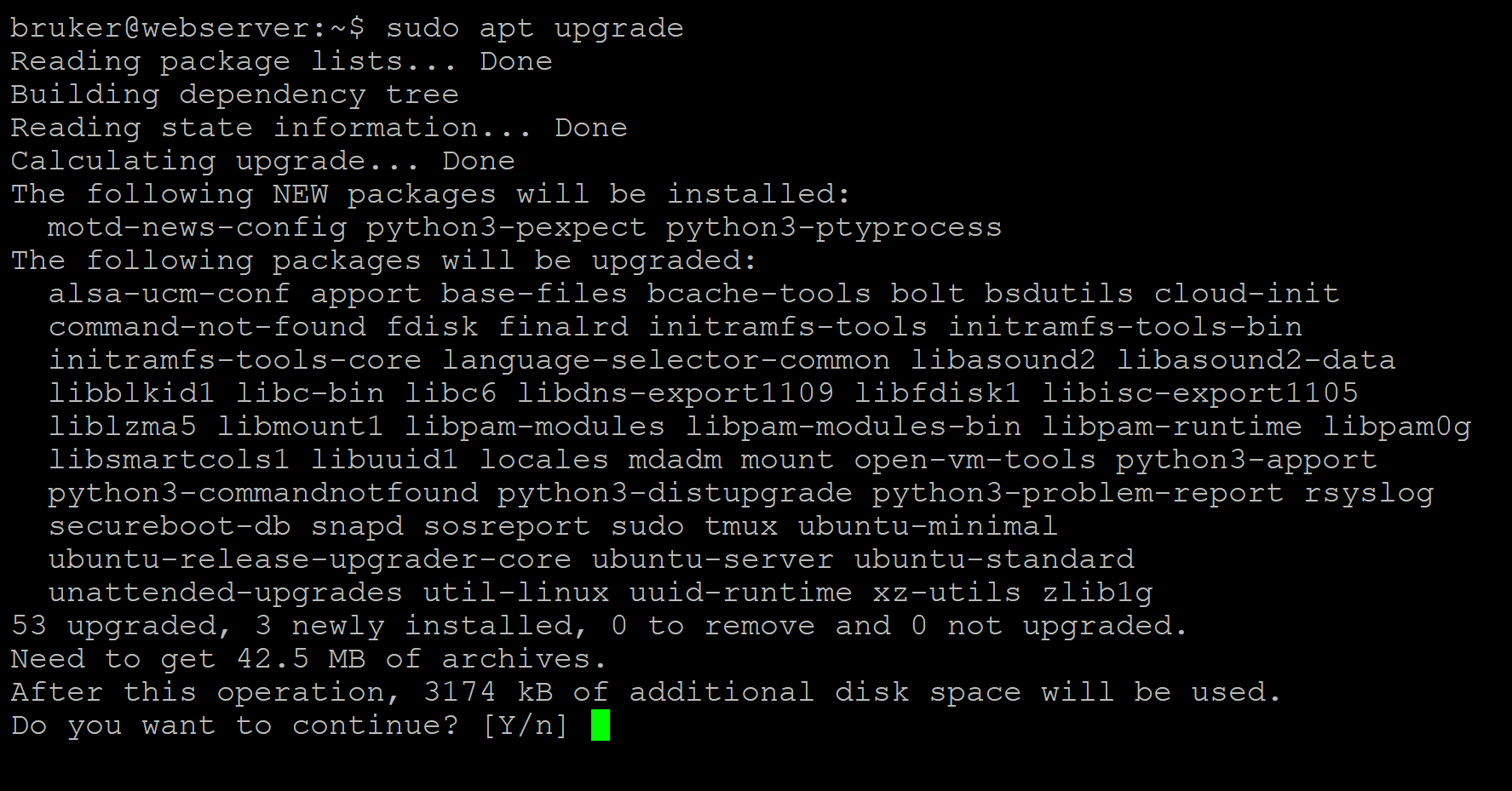This screenshot has height=791, width=1512.
Task: Click the libpam-runtime package name
Action: [x=1171, y=427]
